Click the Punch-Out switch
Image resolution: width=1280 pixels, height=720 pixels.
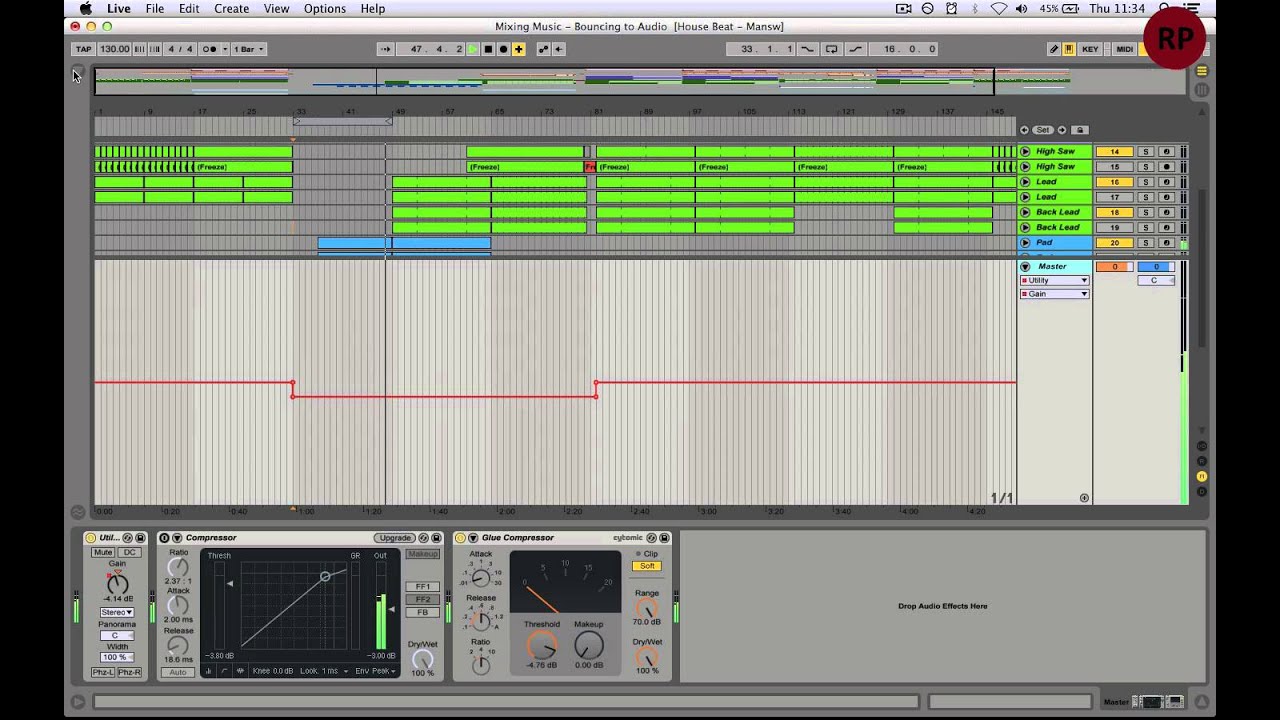click(x=855, y=49)
